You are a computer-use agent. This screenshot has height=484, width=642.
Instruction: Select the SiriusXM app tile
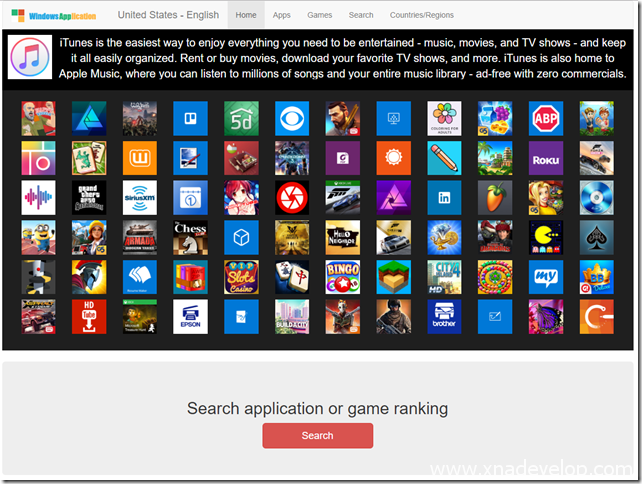pos(139,197)
